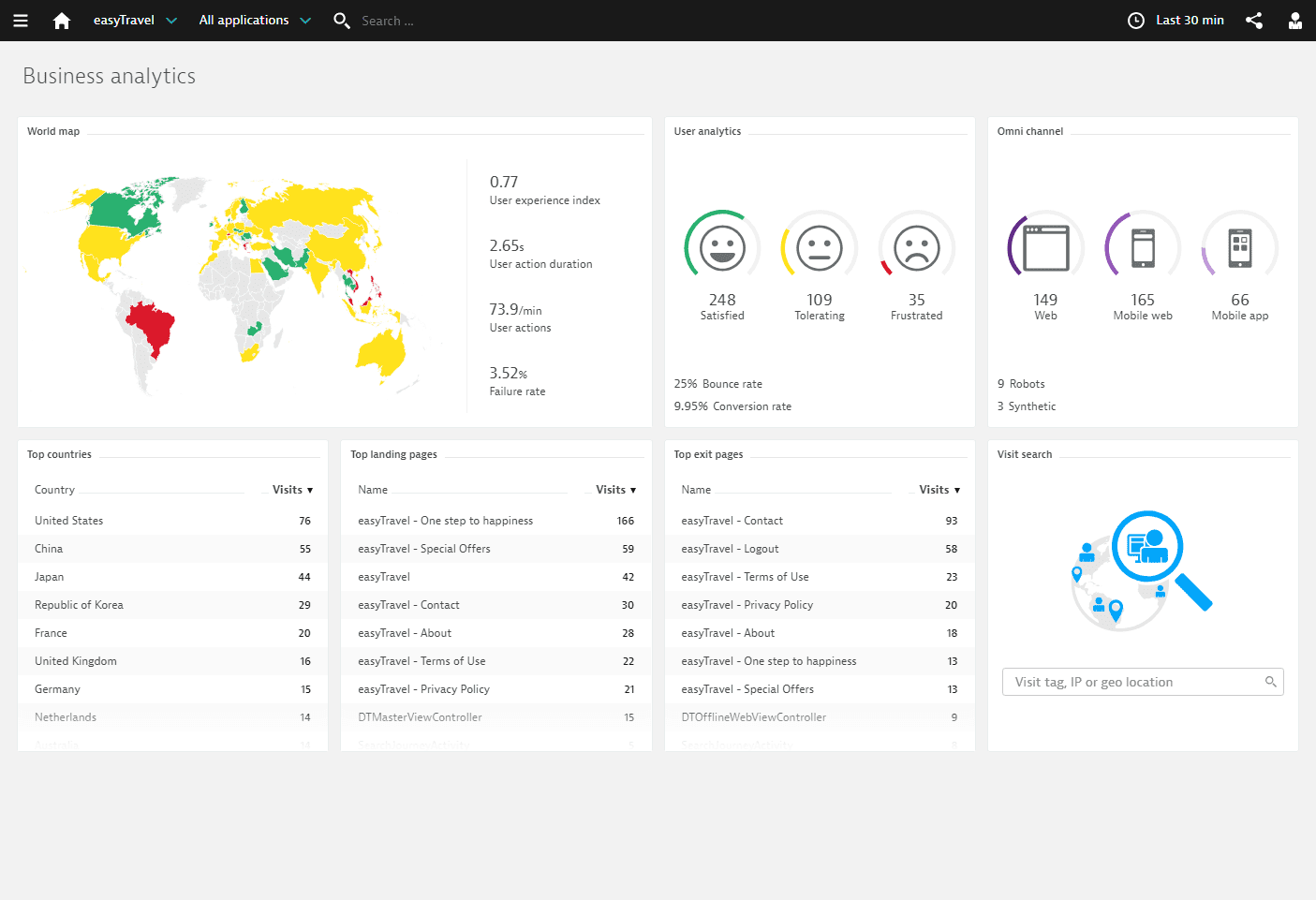Screen dimensions: 1316x900
Task: Click the Name header in Top landing pages
Action: point(373,490)
